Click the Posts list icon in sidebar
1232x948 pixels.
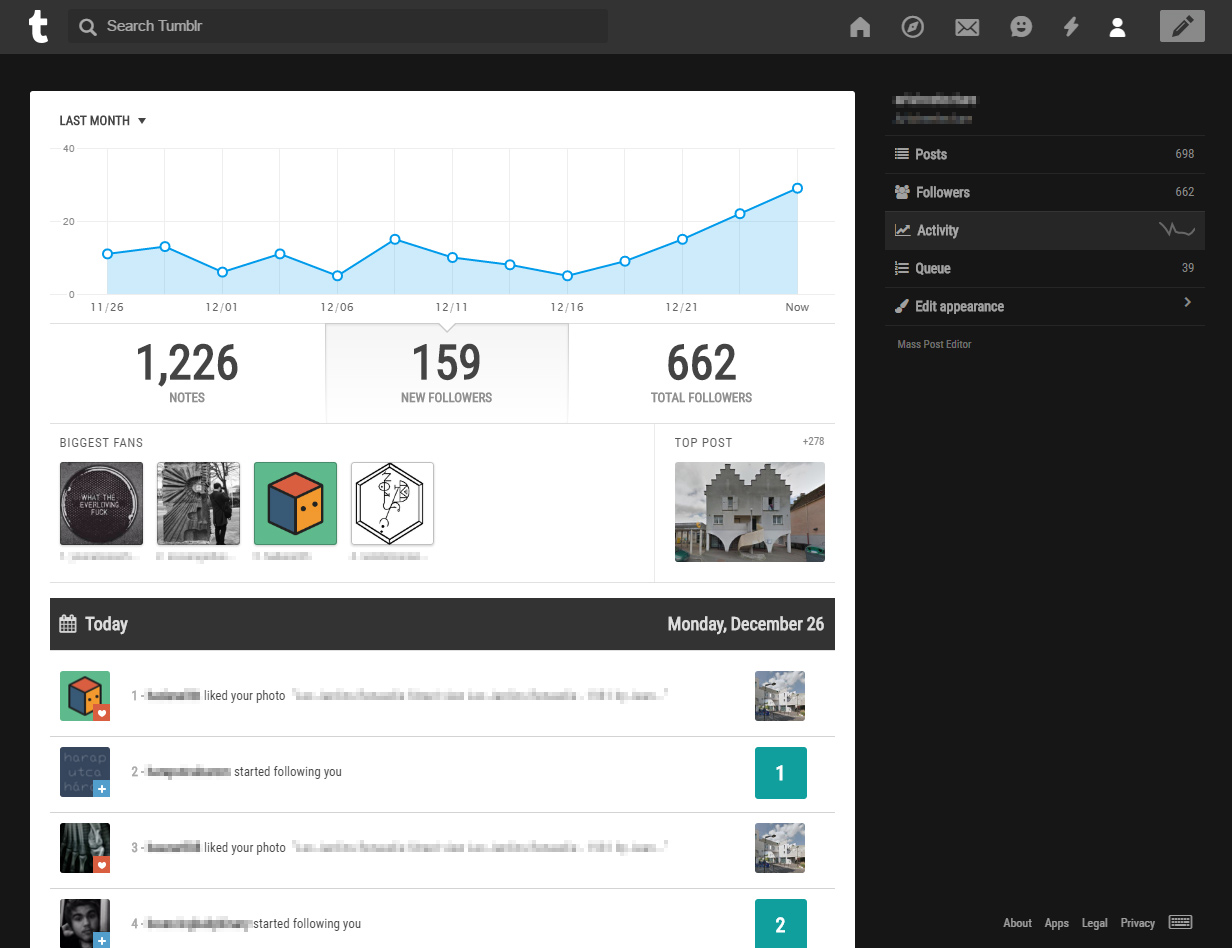[x=902, y=154]
